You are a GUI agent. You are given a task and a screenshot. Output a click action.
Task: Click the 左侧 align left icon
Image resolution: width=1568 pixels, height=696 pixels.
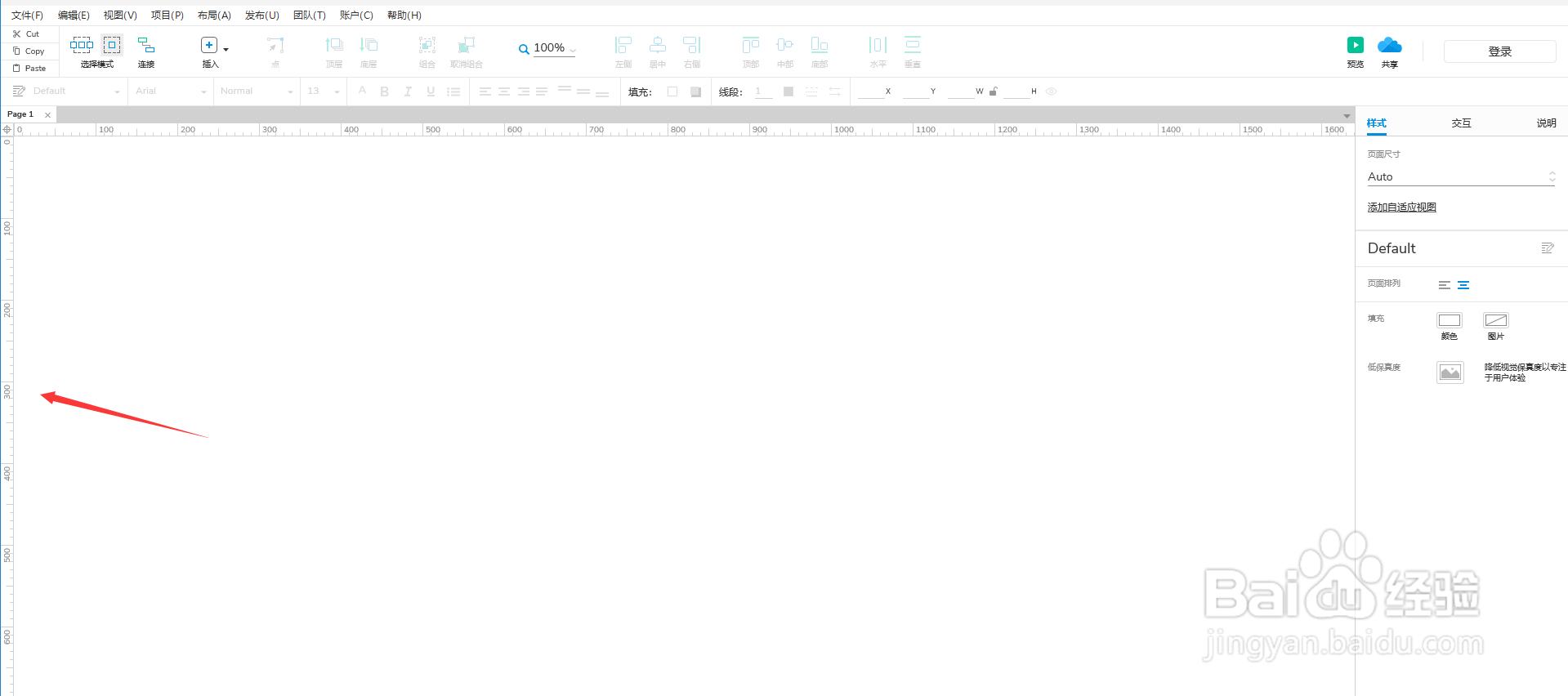pos(623,45)
